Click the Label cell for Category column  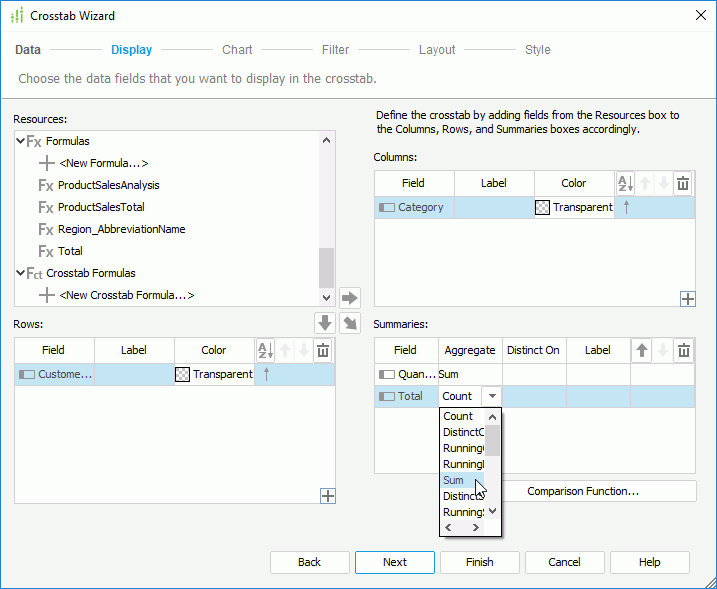coord(494,207)
